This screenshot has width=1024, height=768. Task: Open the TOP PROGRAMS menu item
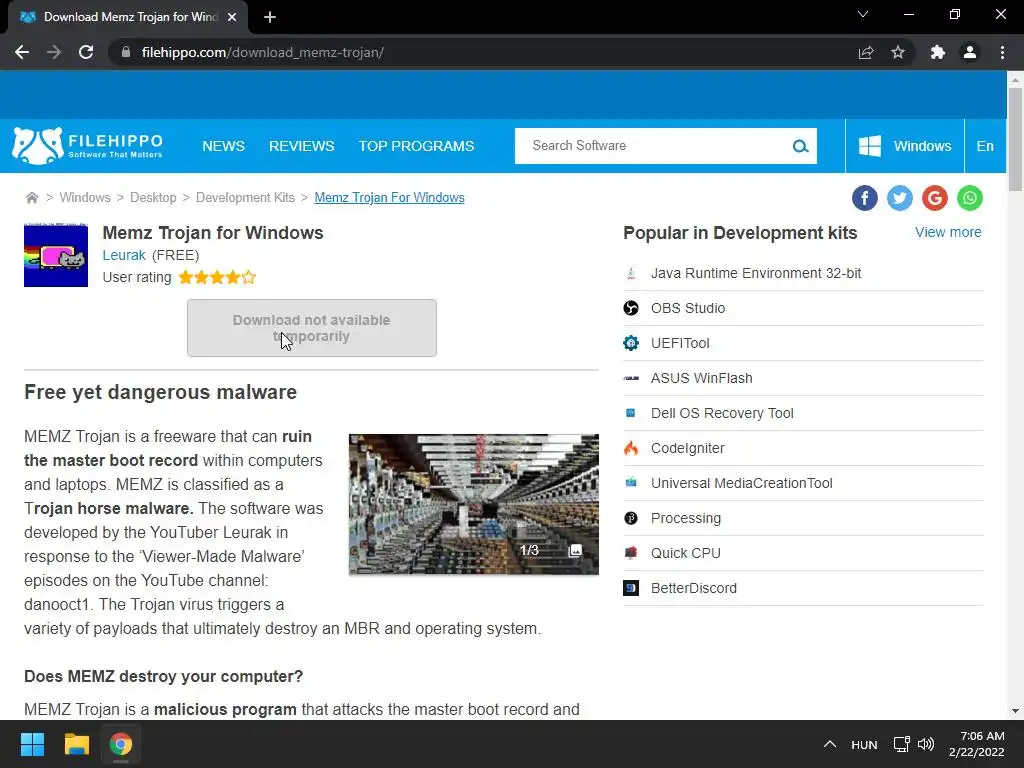coord(416,146)
